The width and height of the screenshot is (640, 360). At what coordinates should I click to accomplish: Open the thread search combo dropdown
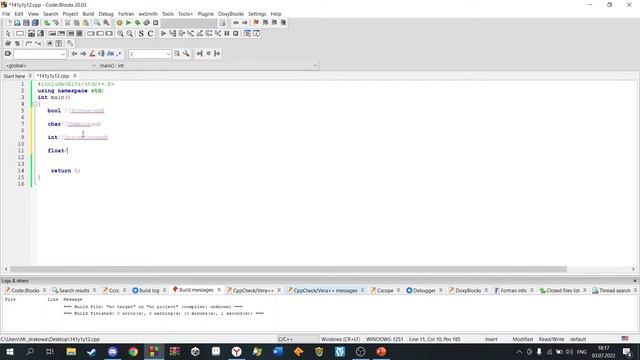[168, 54]
